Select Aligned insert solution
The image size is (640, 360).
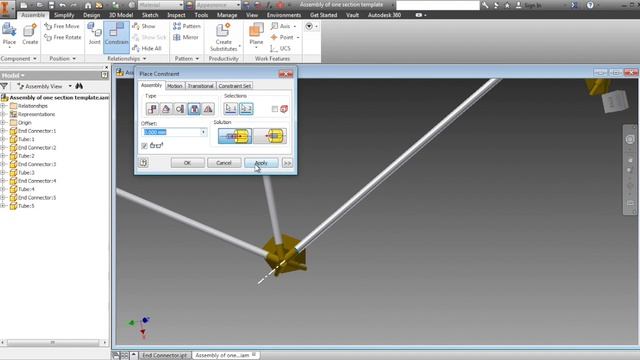[270, 136]
